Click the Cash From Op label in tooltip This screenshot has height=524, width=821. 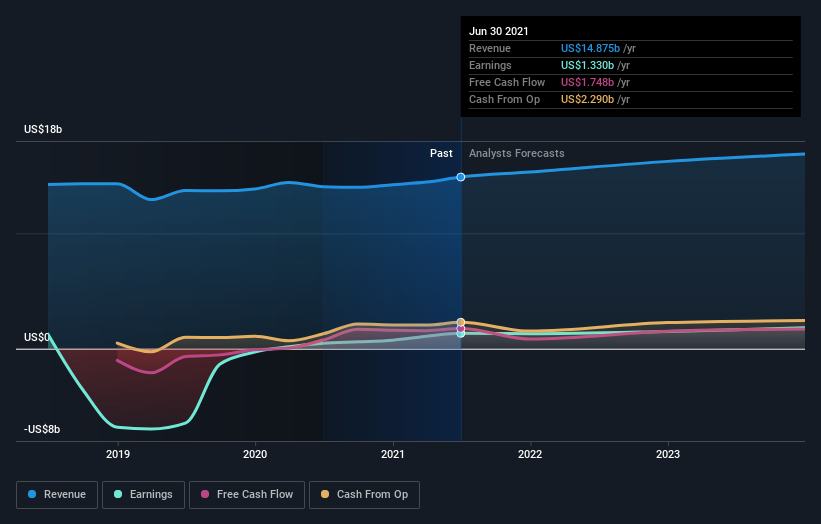(504, 99)
